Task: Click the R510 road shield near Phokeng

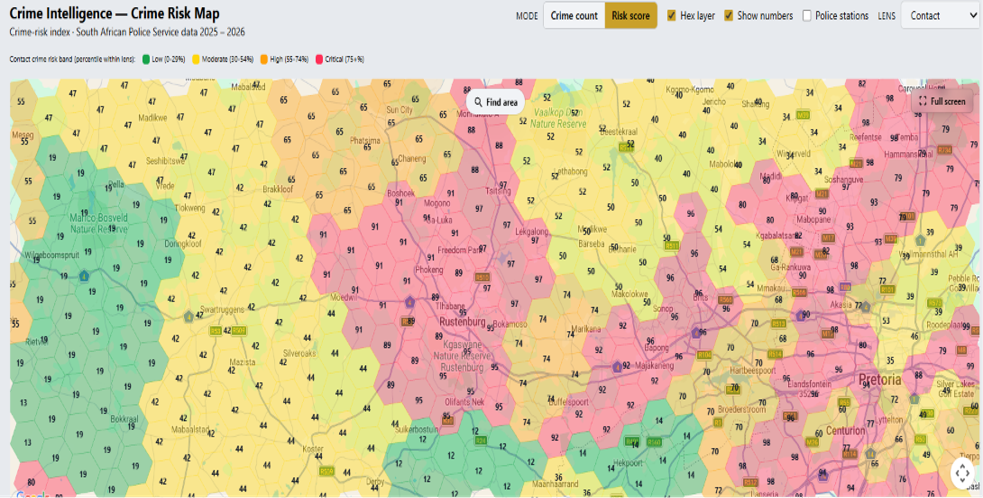Action: click(482, 276)
